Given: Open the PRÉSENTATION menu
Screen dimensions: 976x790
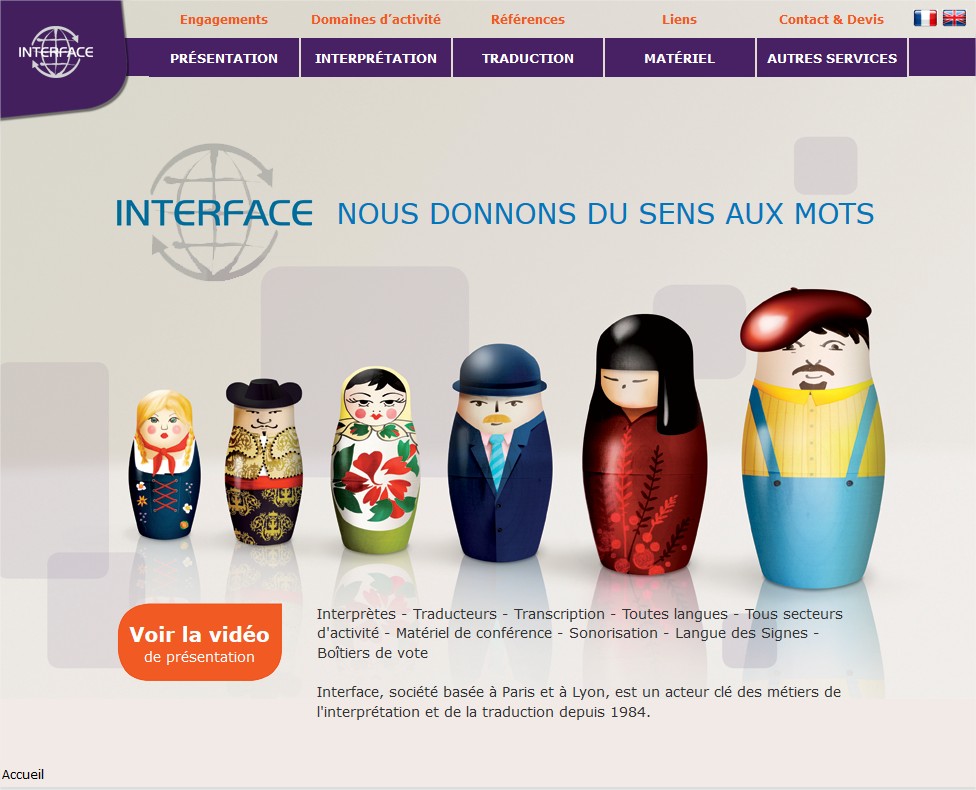Looking at the screenshot, I should click(224, 58).
